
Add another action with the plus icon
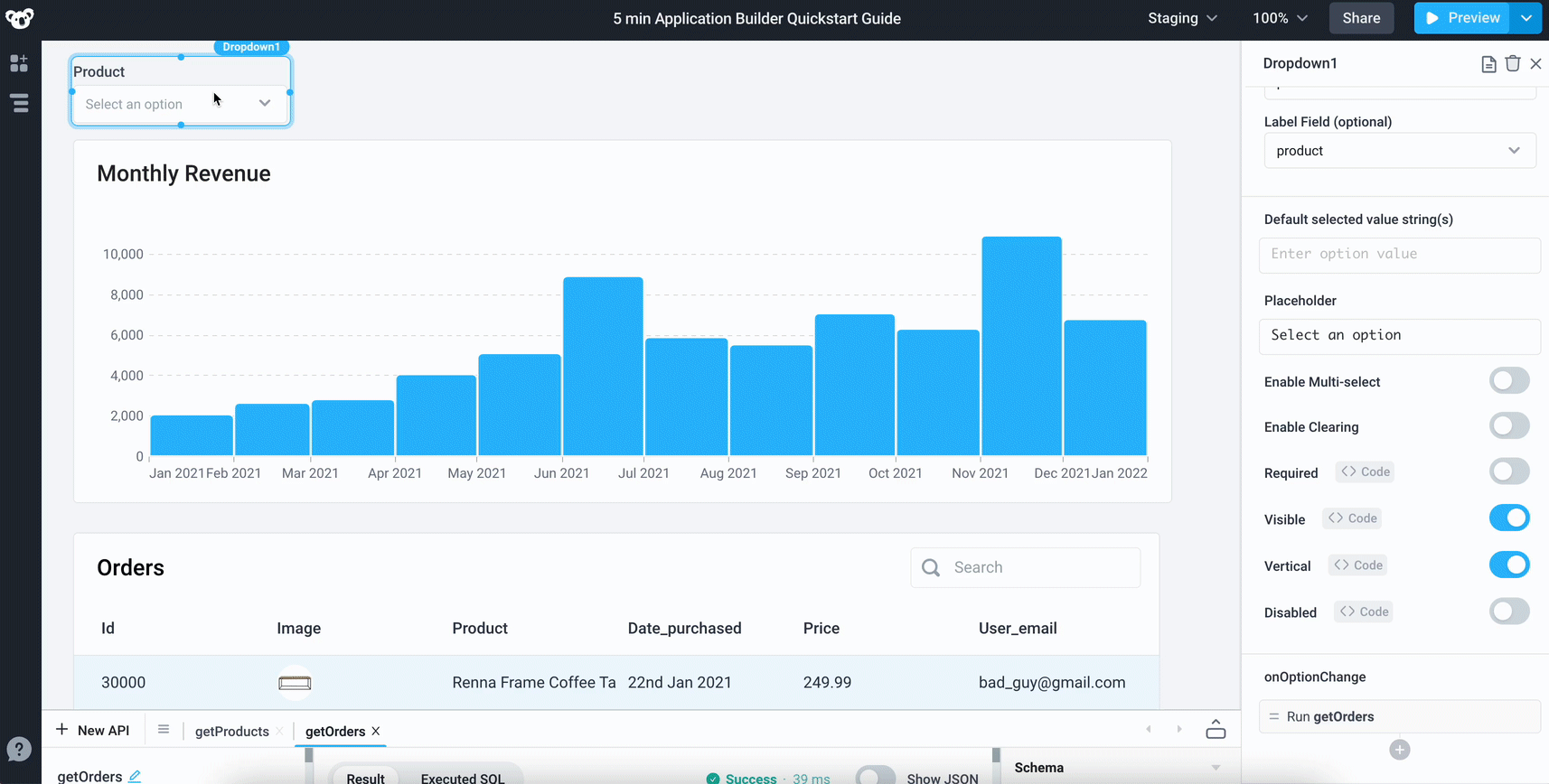coord(1399,750)
